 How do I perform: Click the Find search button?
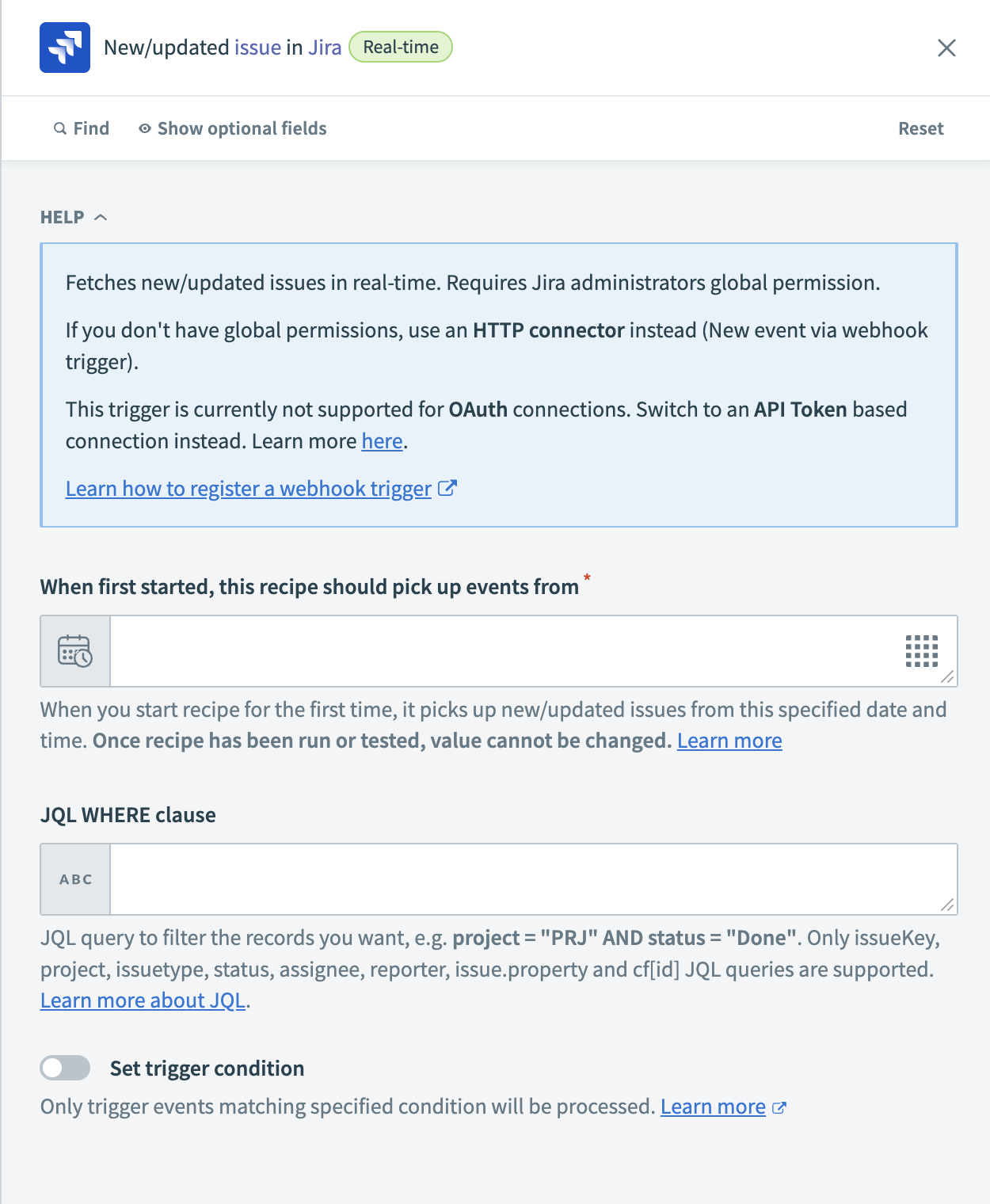(x=82, y=128)
